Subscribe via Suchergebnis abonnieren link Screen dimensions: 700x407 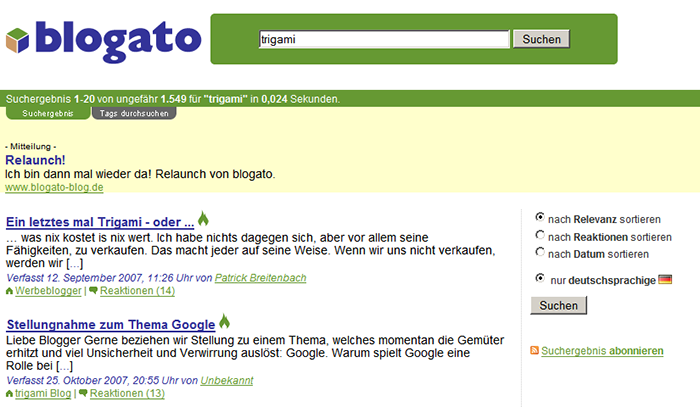pos(602,351)
